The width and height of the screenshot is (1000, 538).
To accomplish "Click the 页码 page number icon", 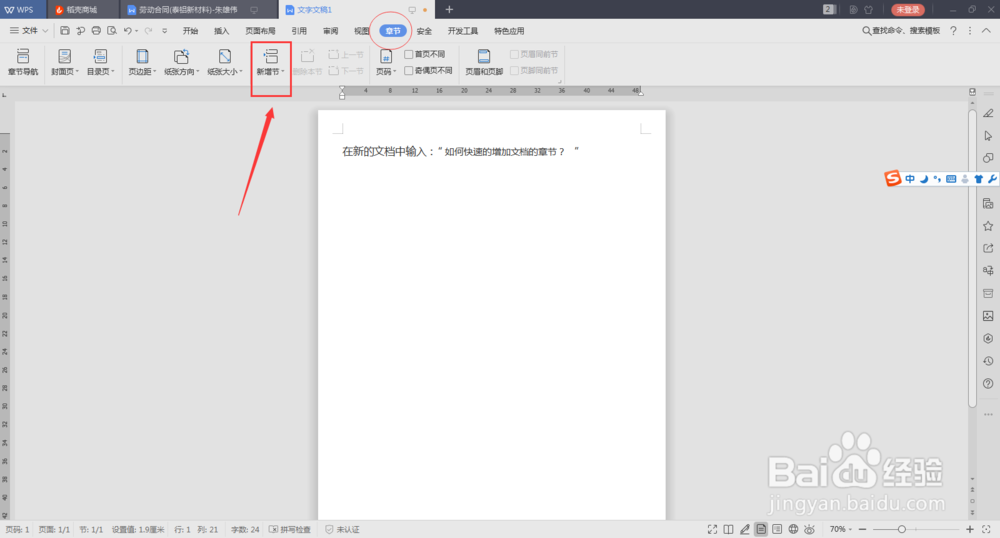I will coord(386,57).
